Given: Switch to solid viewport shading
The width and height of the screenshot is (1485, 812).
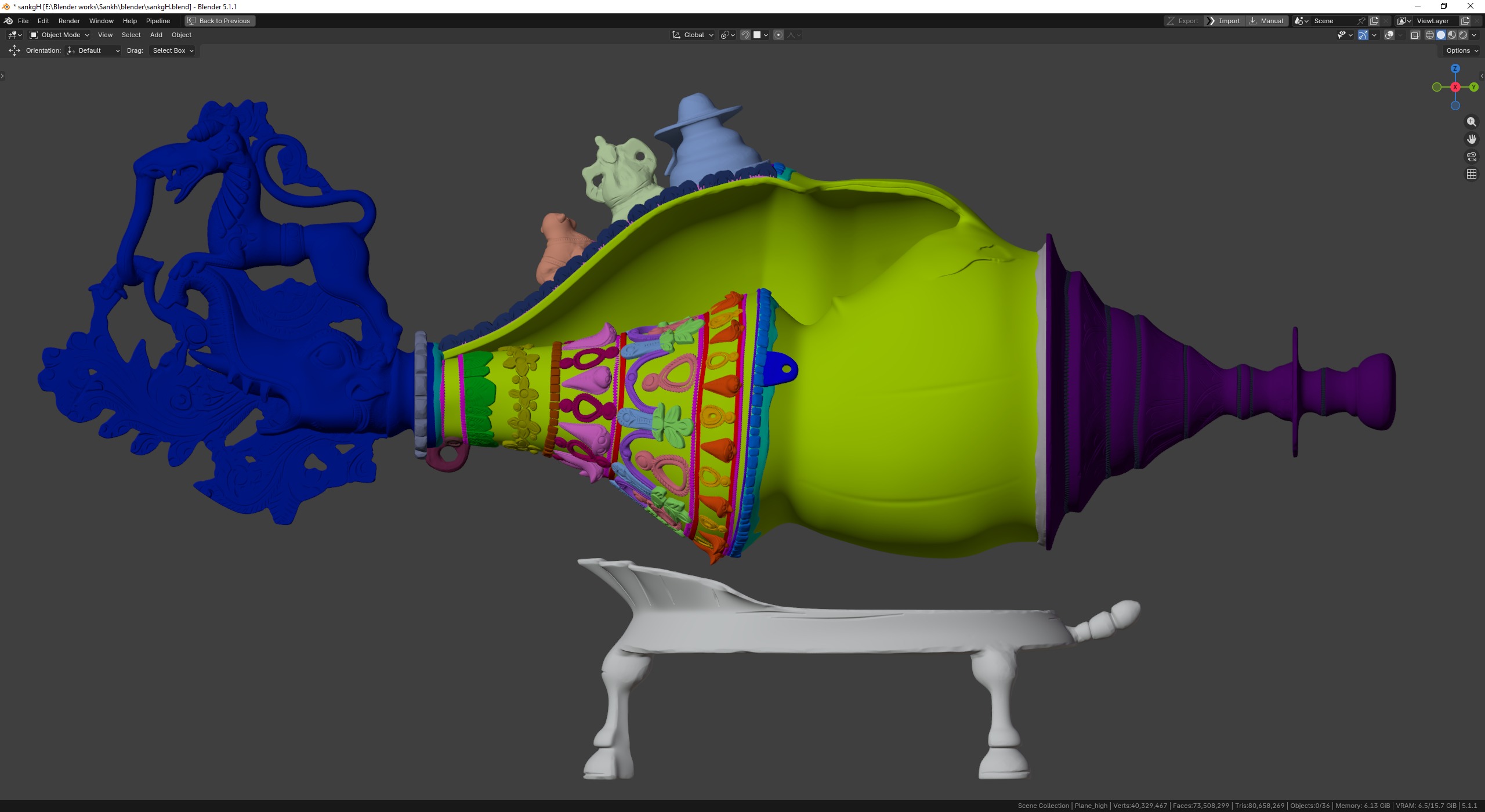Looking at the screenshot, I should [1440, 35].
